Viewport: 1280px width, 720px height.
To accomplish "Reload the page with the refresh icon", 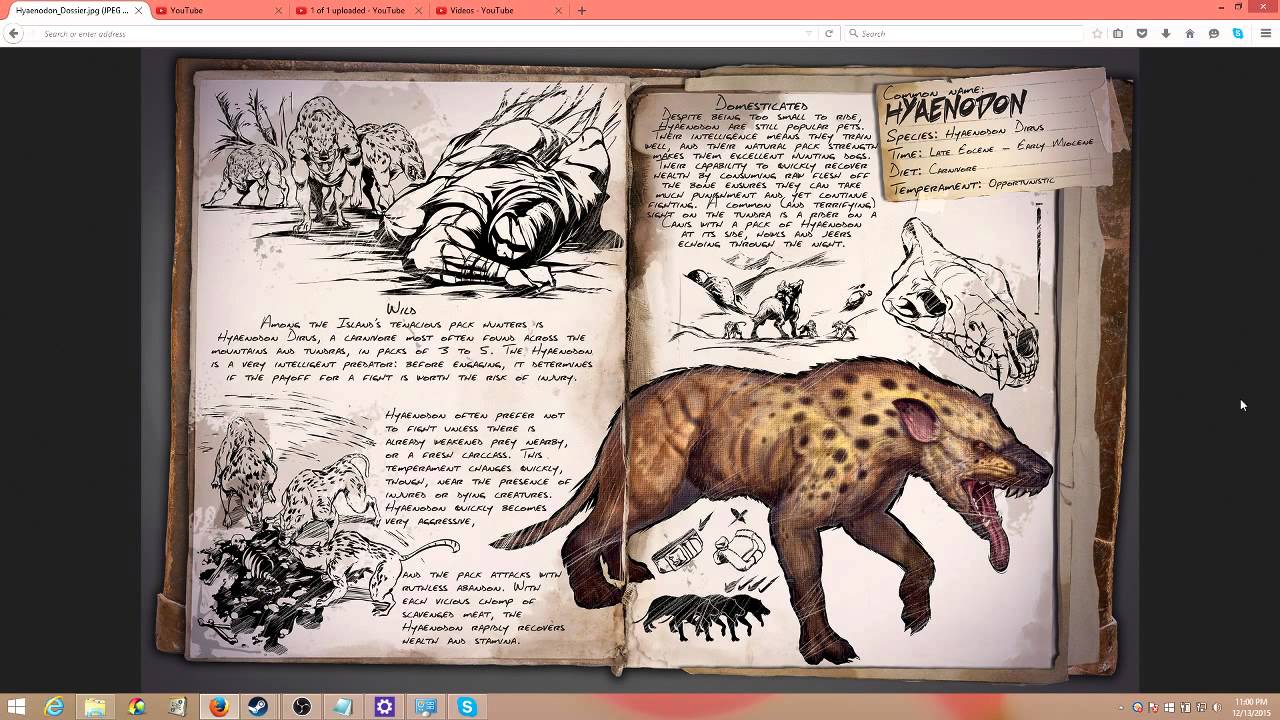I will point(829,33).
